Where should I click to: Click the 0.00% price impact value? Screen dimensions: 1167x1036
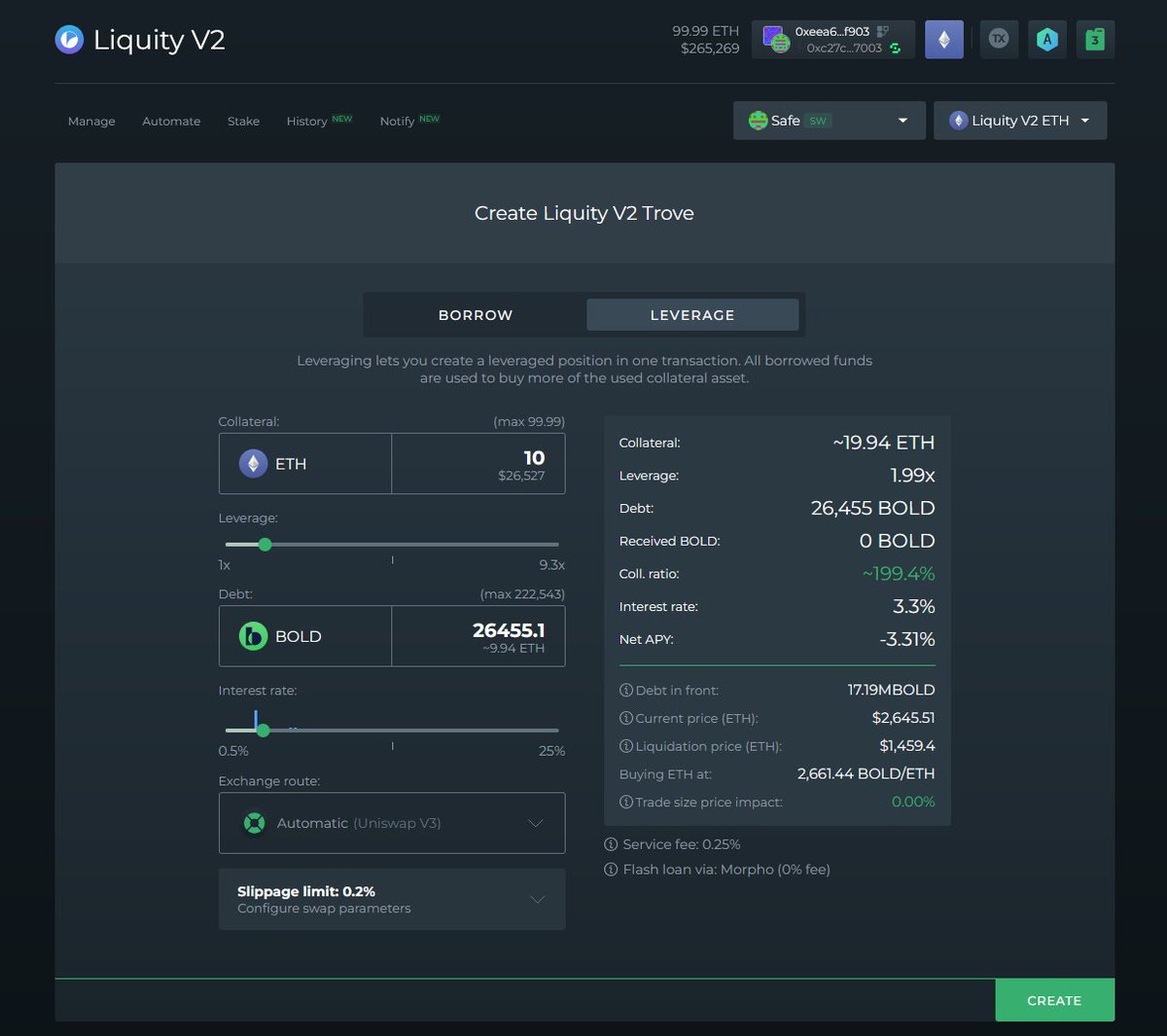(x=913, y=803)
